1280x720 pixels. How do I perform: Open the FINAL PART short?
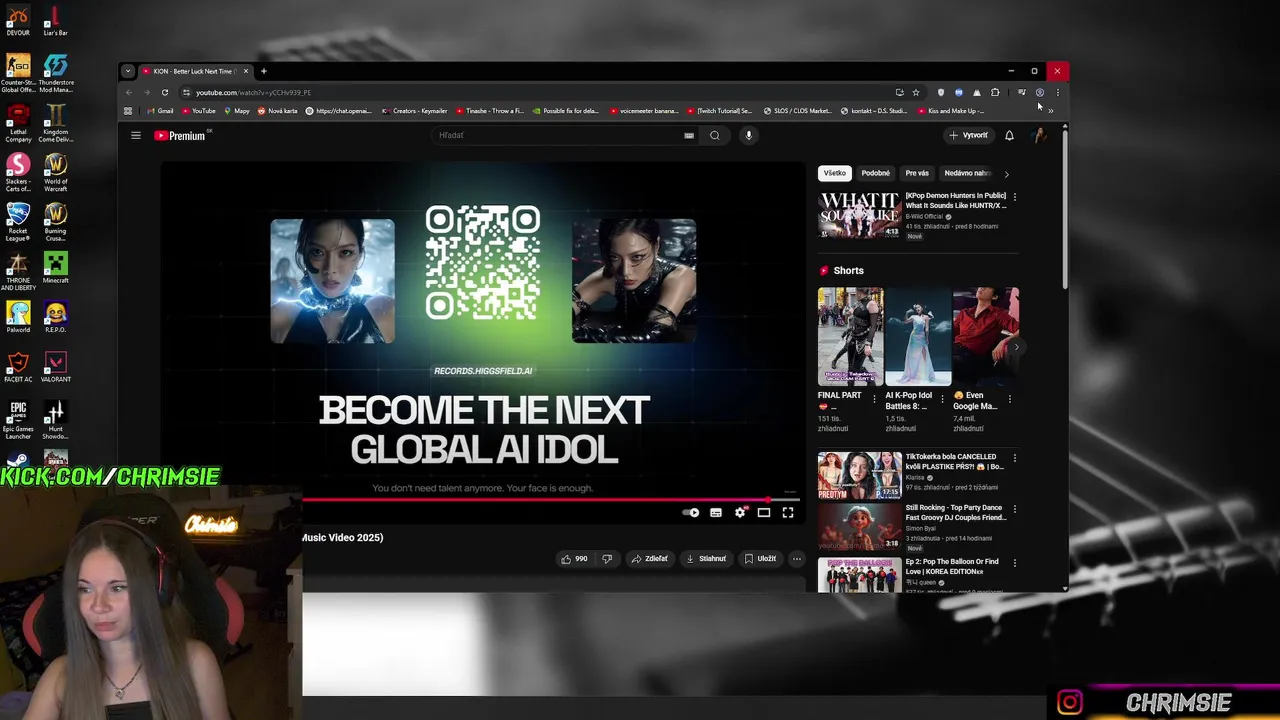tap(850, 336)
